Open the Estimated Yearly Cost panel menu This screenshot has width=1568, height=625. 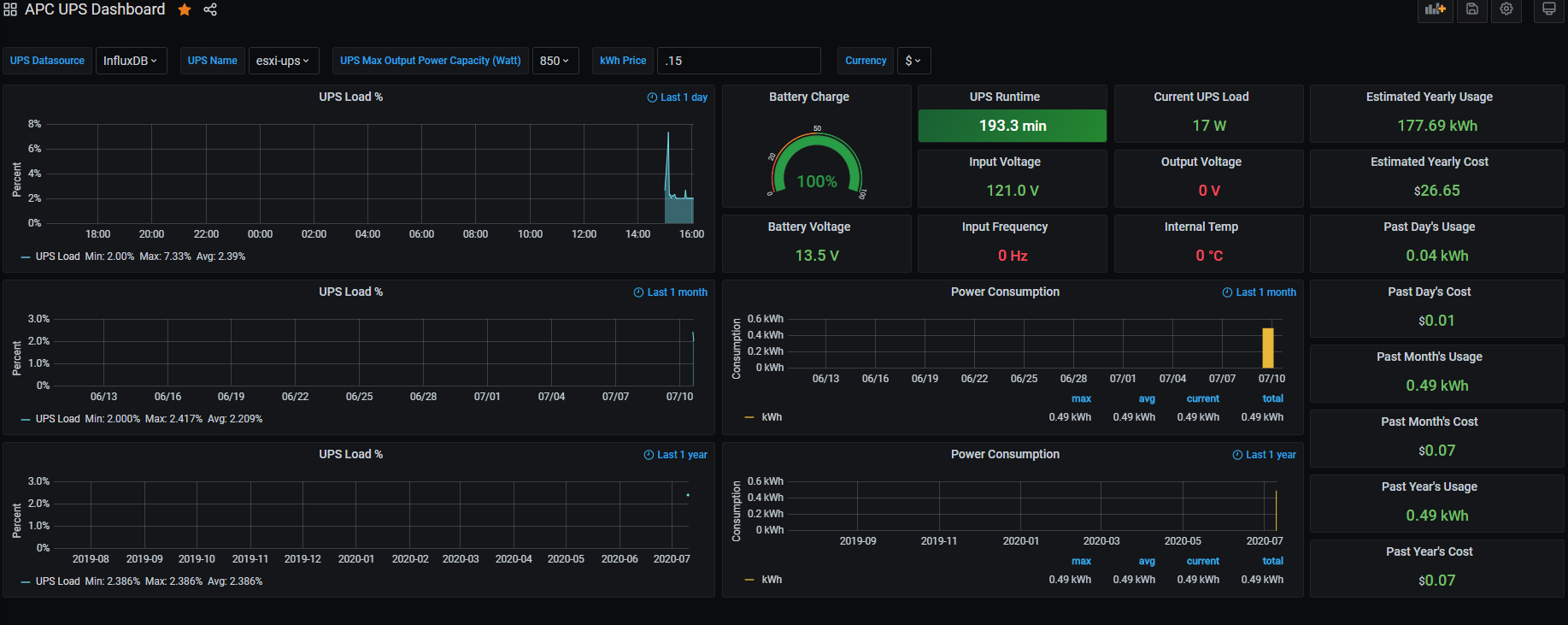1430,162
